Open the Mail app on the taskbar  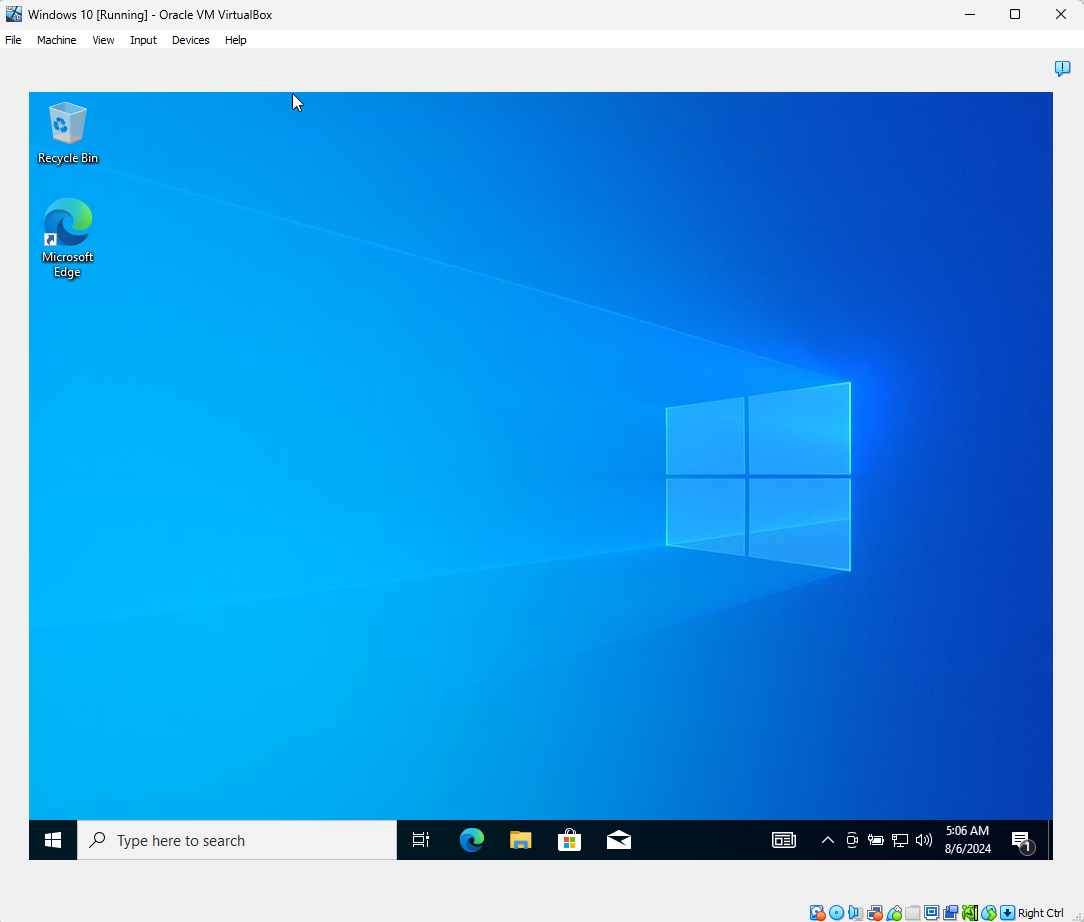coord(619,840)
